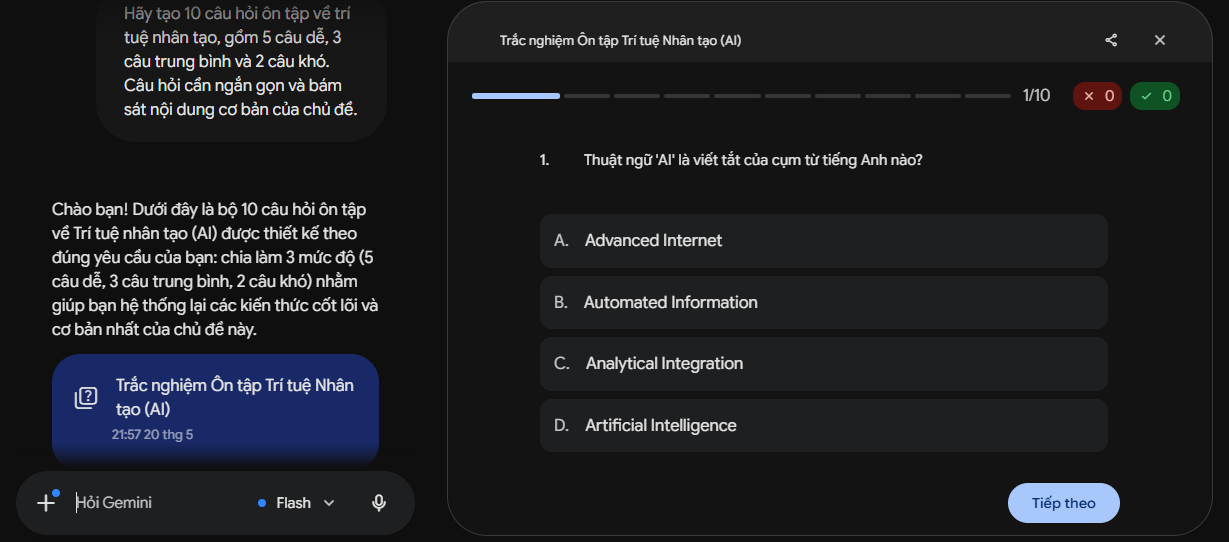Click the quiz card icon beside title
The image size is (1229, 542).
click(x=86, y=398)
